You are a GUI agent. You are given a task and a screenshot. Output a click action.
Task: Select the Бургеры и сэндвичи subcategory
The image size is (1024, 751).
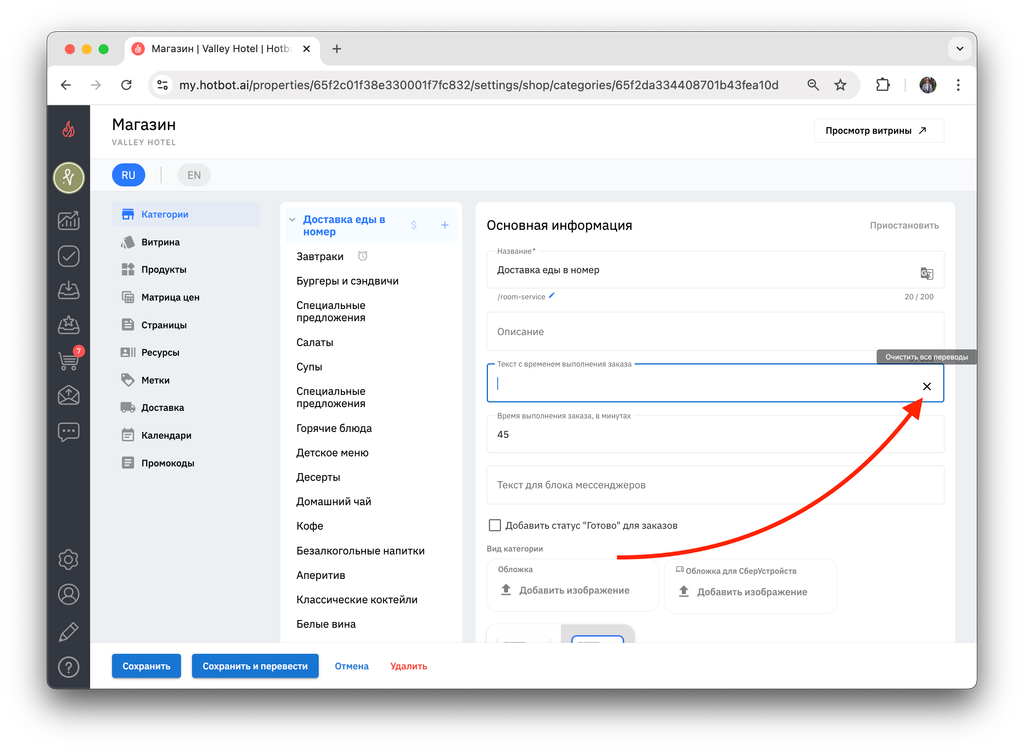click(347, 281)
